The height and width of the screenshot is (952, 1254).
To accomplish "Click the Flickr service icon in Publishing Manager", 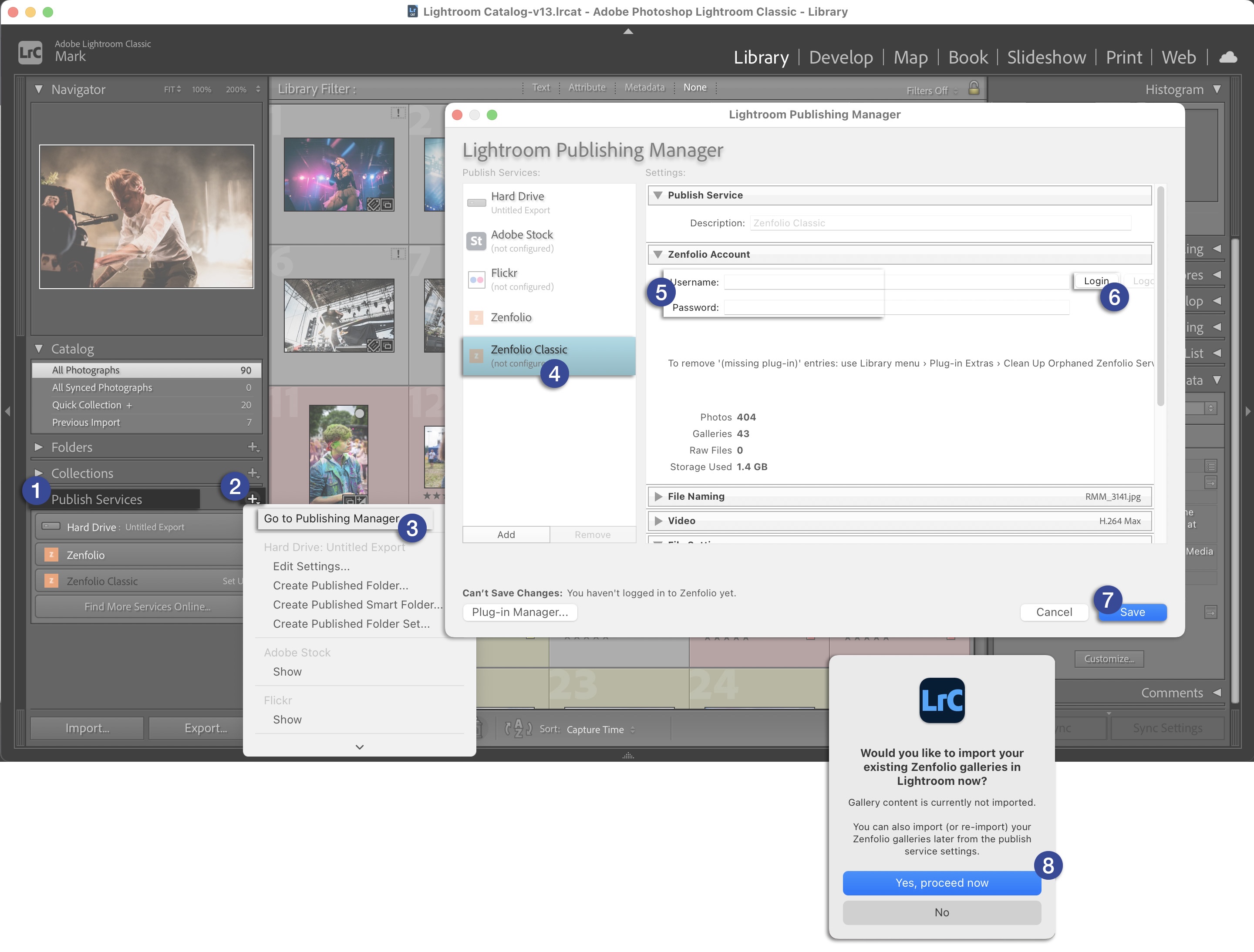I will click(476, 279).
